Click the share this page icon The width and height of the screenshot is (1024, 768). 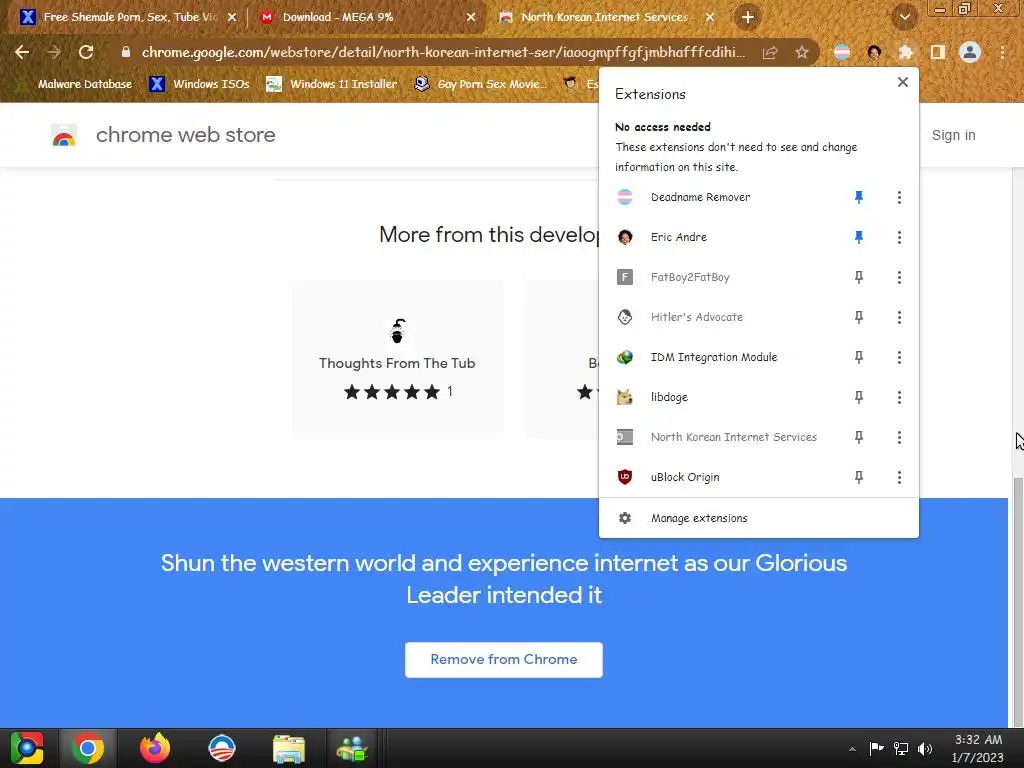click(x=770, y=52)
